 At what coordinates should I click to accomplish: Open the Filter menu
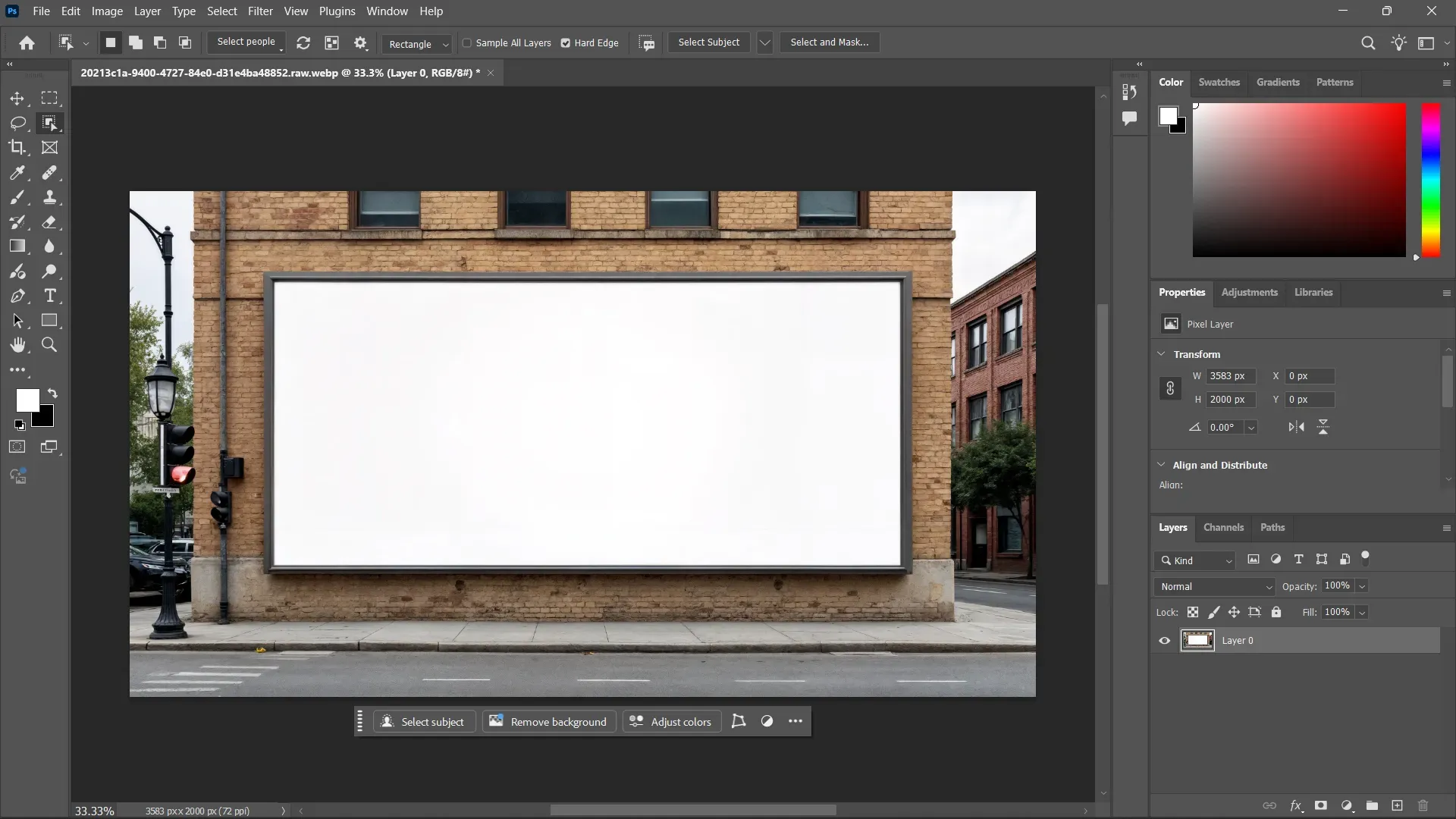click(260, 11)
